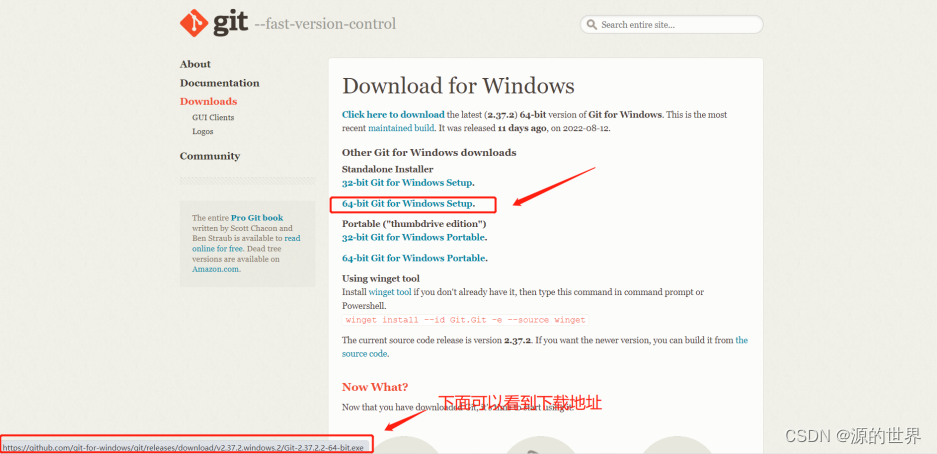Open the winget tool link
This screenshot has width=937, height=454.
tap(390, 292)
